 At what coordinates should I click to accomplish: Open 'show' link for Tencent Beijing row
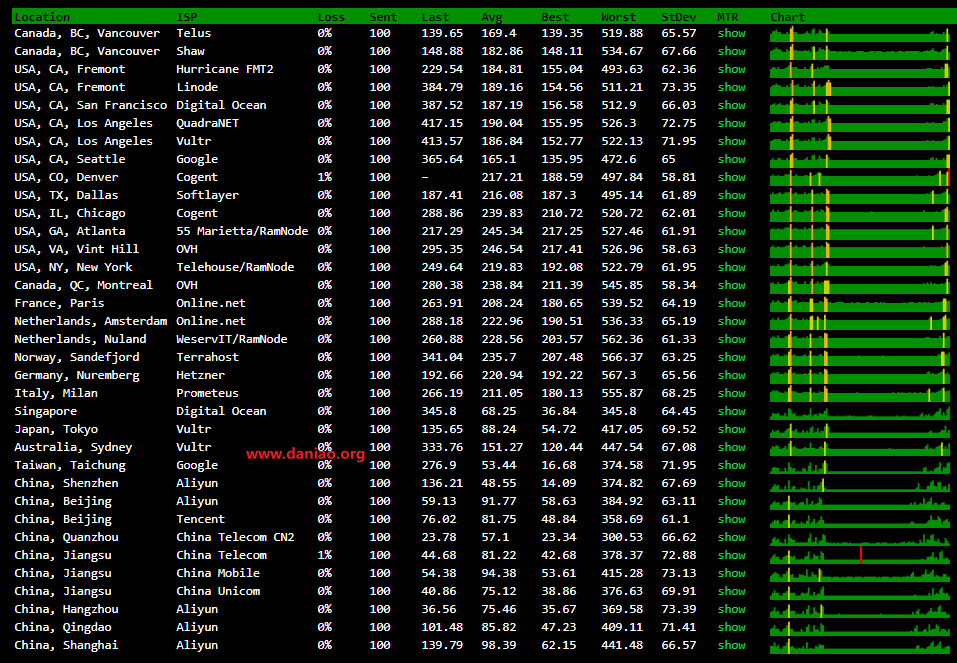click(x=731, y=520)
